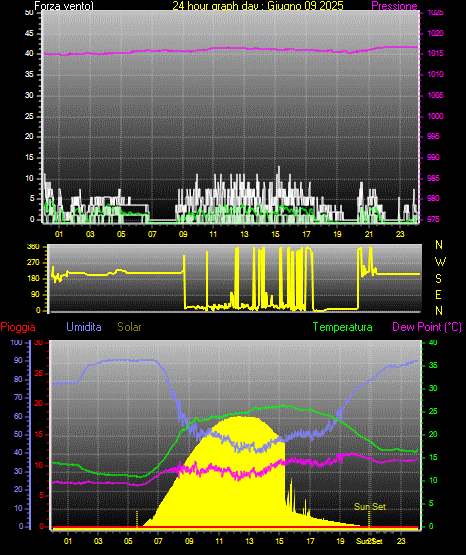Click the 'Forza vento' wind force title

64,6
